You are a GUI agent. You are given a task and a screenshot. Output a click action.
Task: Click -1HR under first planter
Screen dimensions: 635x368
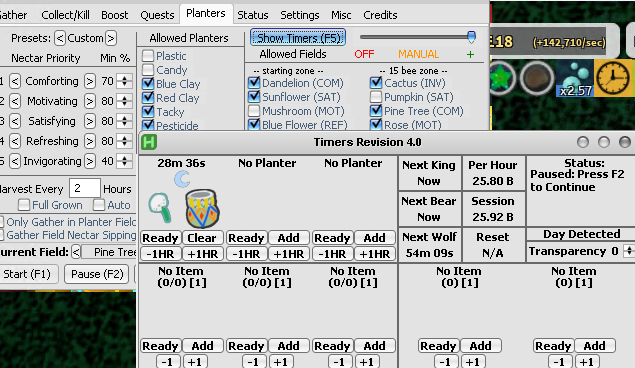160,254
